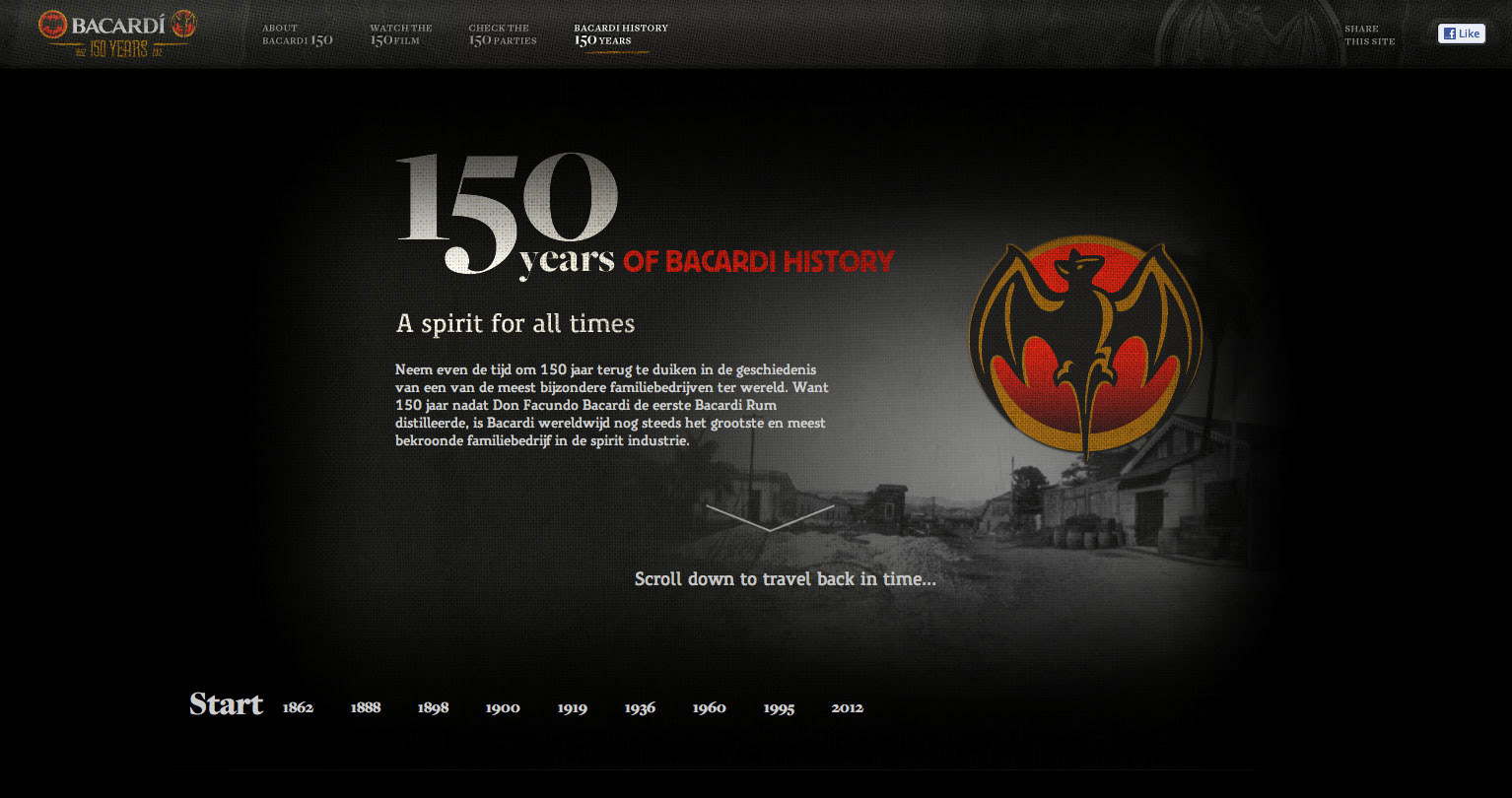Go to 1898 timeline marker
The width and height of the screenshot is (1512, 798).
tap(433, 707)
